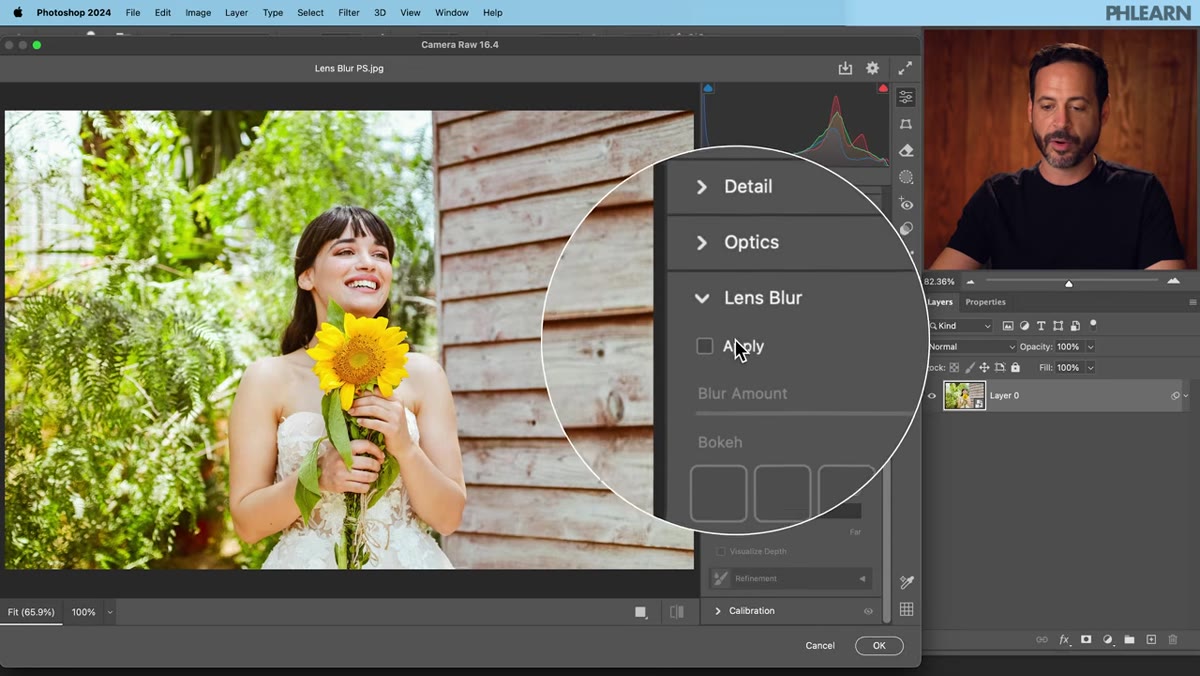The height and width of the screenshot is (676, 1200).
Task: Toggle lock all padlock
Action: (x=1015, y=368)
